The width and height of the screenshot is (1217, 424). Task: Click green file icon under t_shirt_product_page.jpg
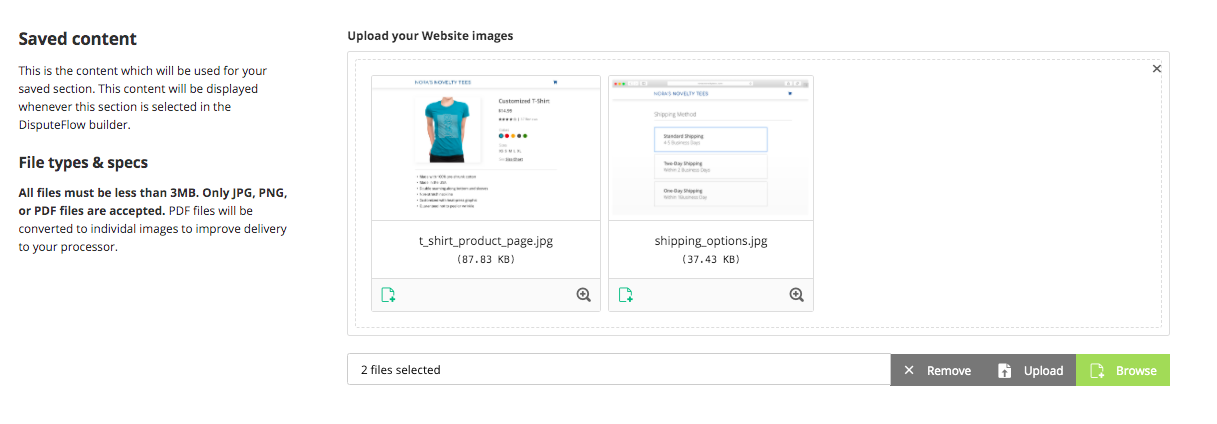tap(388, 295)
